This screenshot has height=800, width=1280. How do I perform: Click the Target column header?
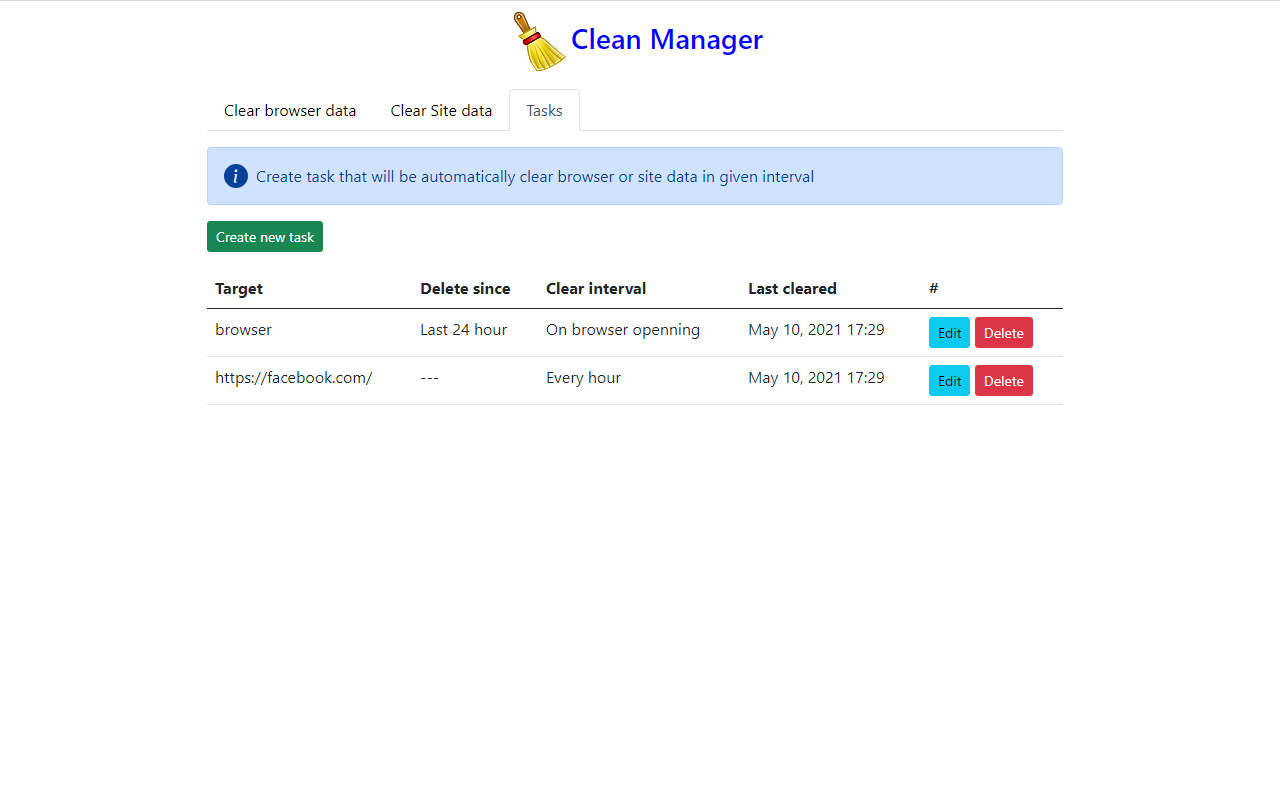coord(238,288)
